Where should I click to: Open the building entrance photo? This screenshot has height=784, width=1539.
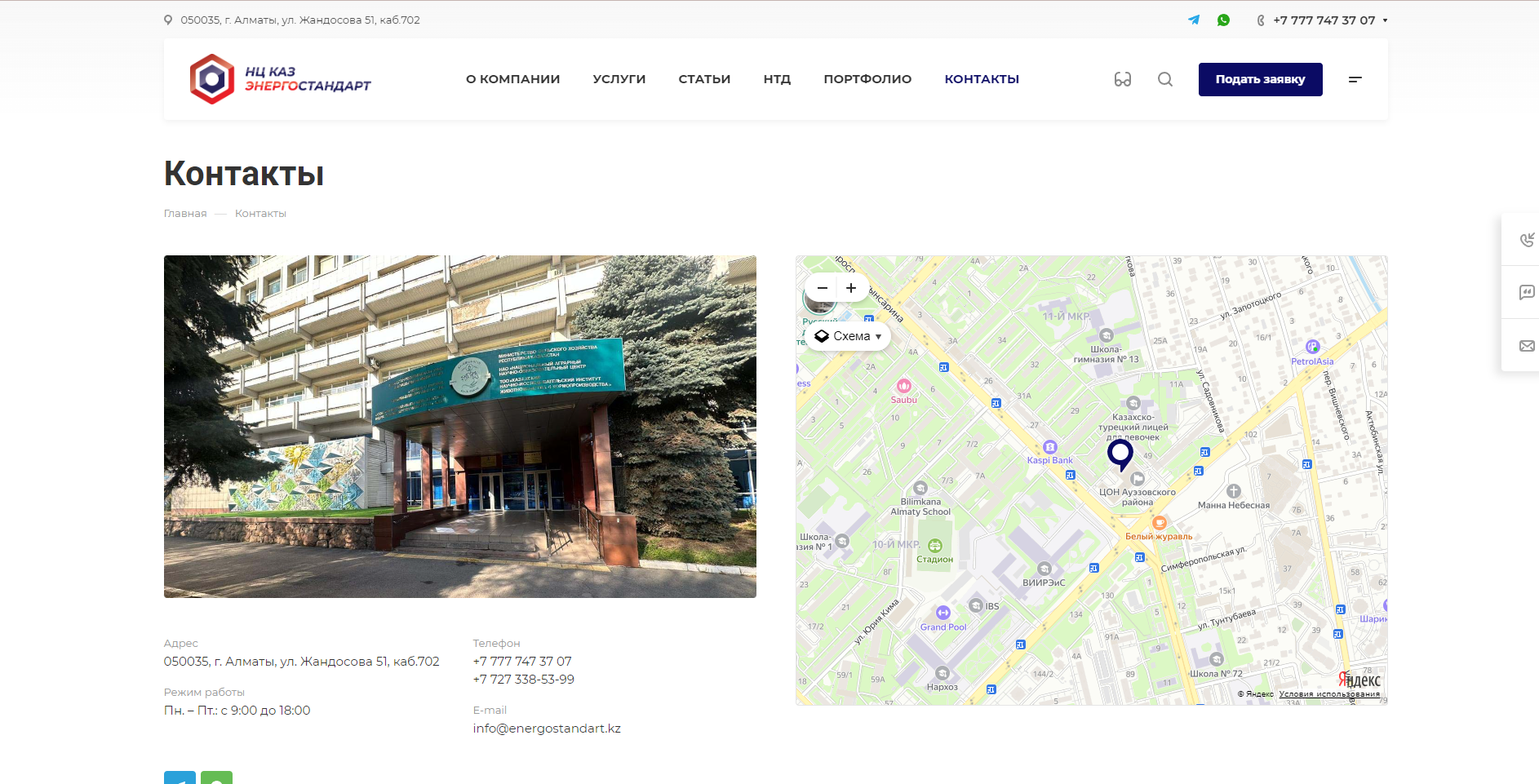tap(460, 427)
